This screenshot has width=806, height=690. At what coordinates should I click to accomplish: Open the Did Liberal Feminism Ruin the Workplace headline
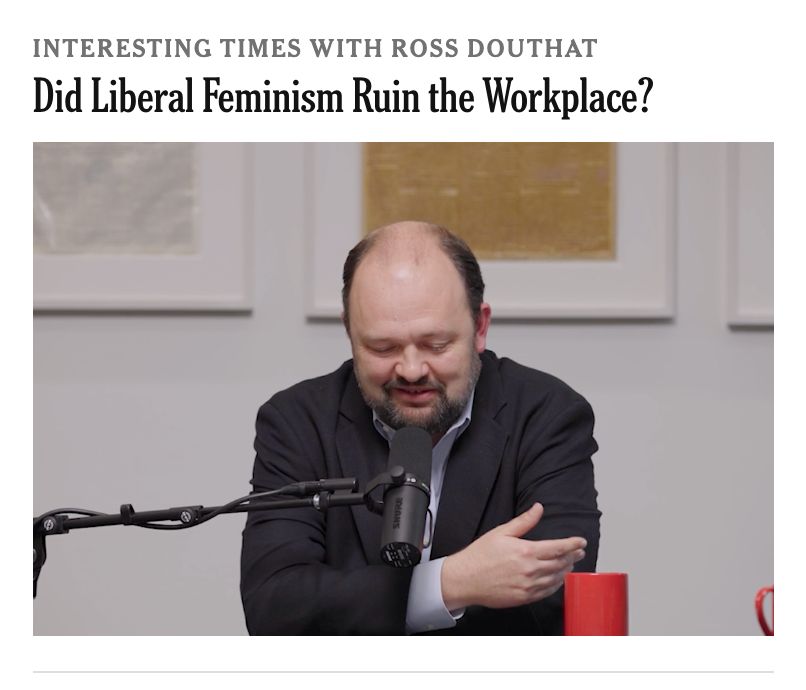342,96
